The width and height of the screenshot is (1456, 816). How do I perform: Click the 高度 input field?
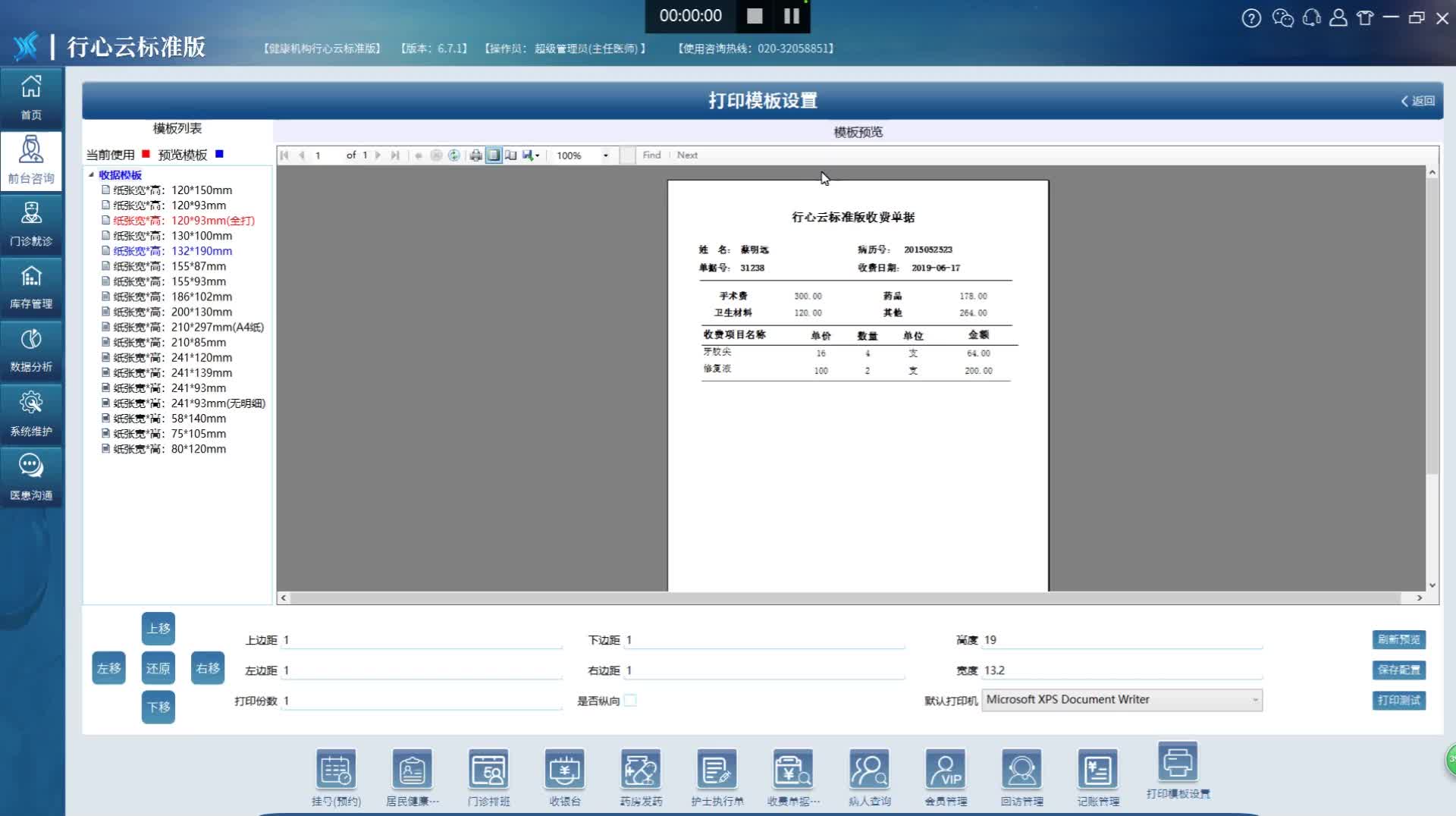point(1122,640)
